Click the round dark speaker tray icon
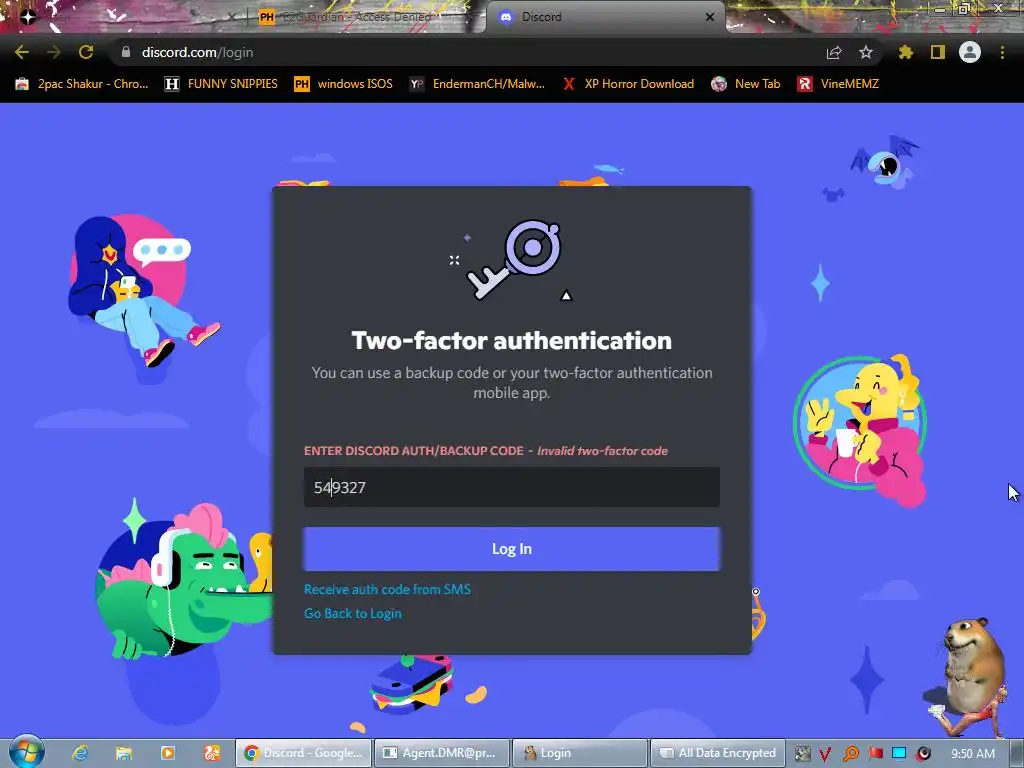 tap(923, 754)
